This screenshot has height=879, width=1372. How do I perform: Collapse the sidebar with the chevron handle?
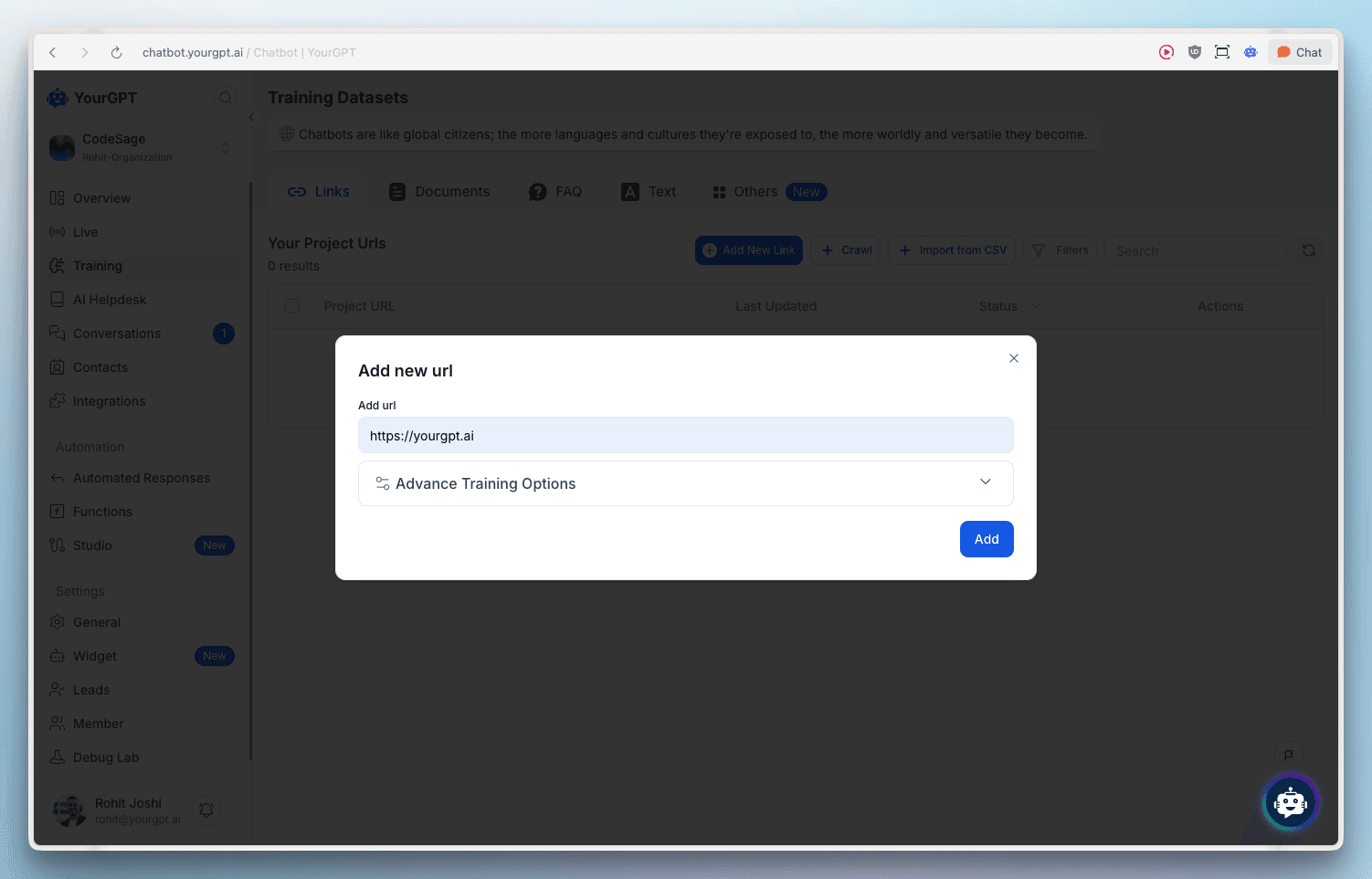pyautogui.click(x=251, y=117)
